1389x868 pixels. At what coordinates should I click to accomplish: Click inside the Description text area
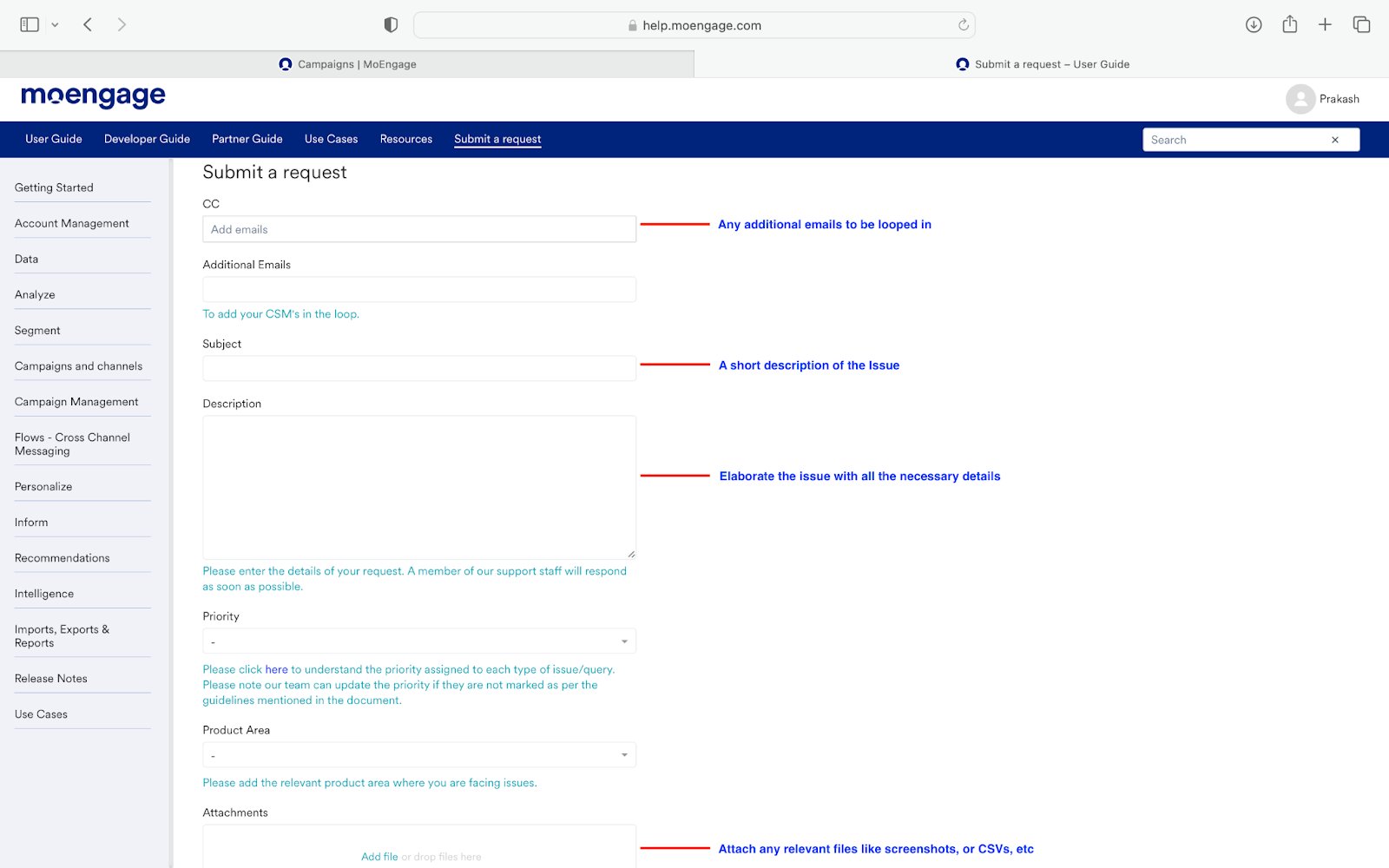[x=419, y=487]
